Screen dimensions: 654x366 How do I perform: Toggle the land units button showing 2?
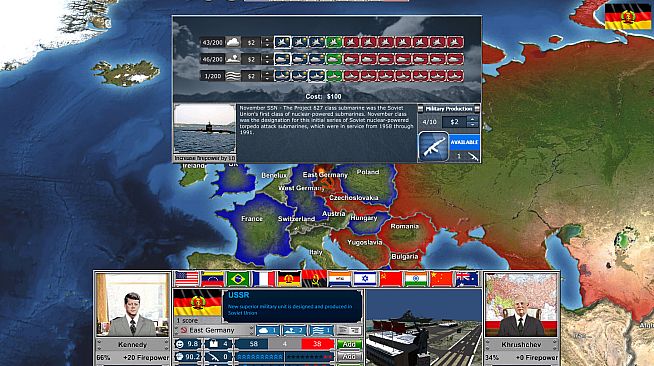pyautogui.click(x=294, y=331)
